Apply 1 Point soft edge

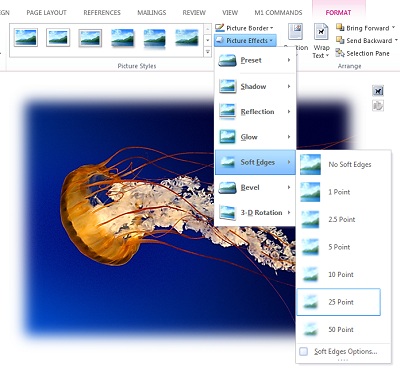pos(338,192)
